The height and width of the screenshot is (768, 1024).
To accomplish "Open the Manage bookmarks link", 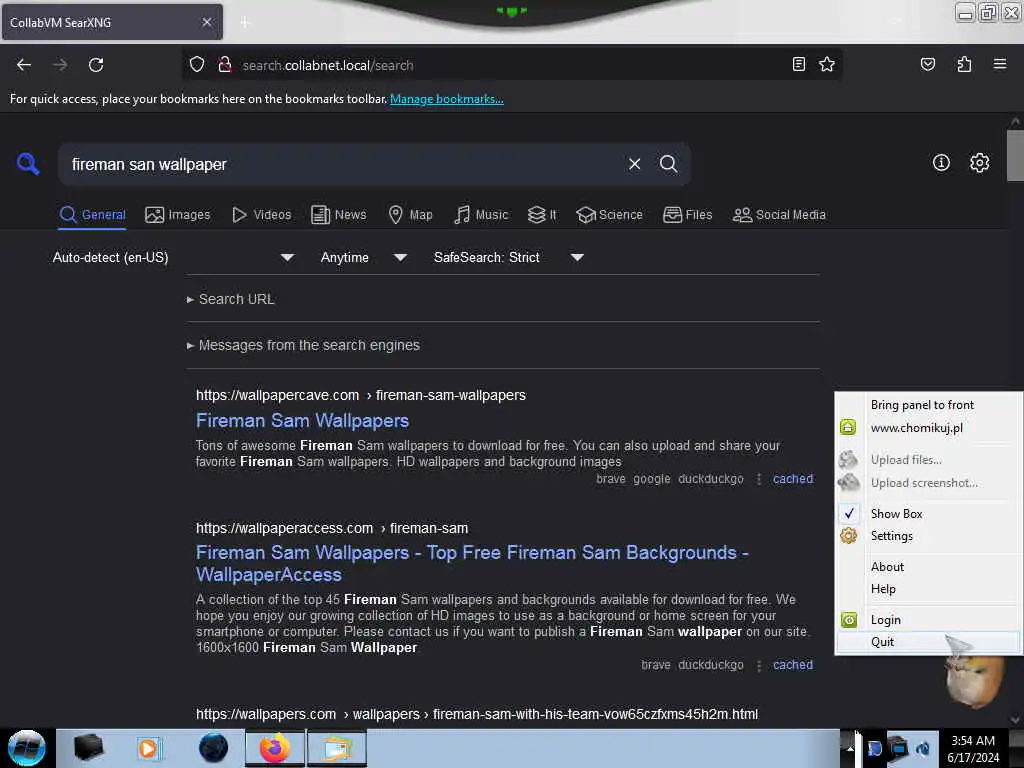I will coord(447,99).
